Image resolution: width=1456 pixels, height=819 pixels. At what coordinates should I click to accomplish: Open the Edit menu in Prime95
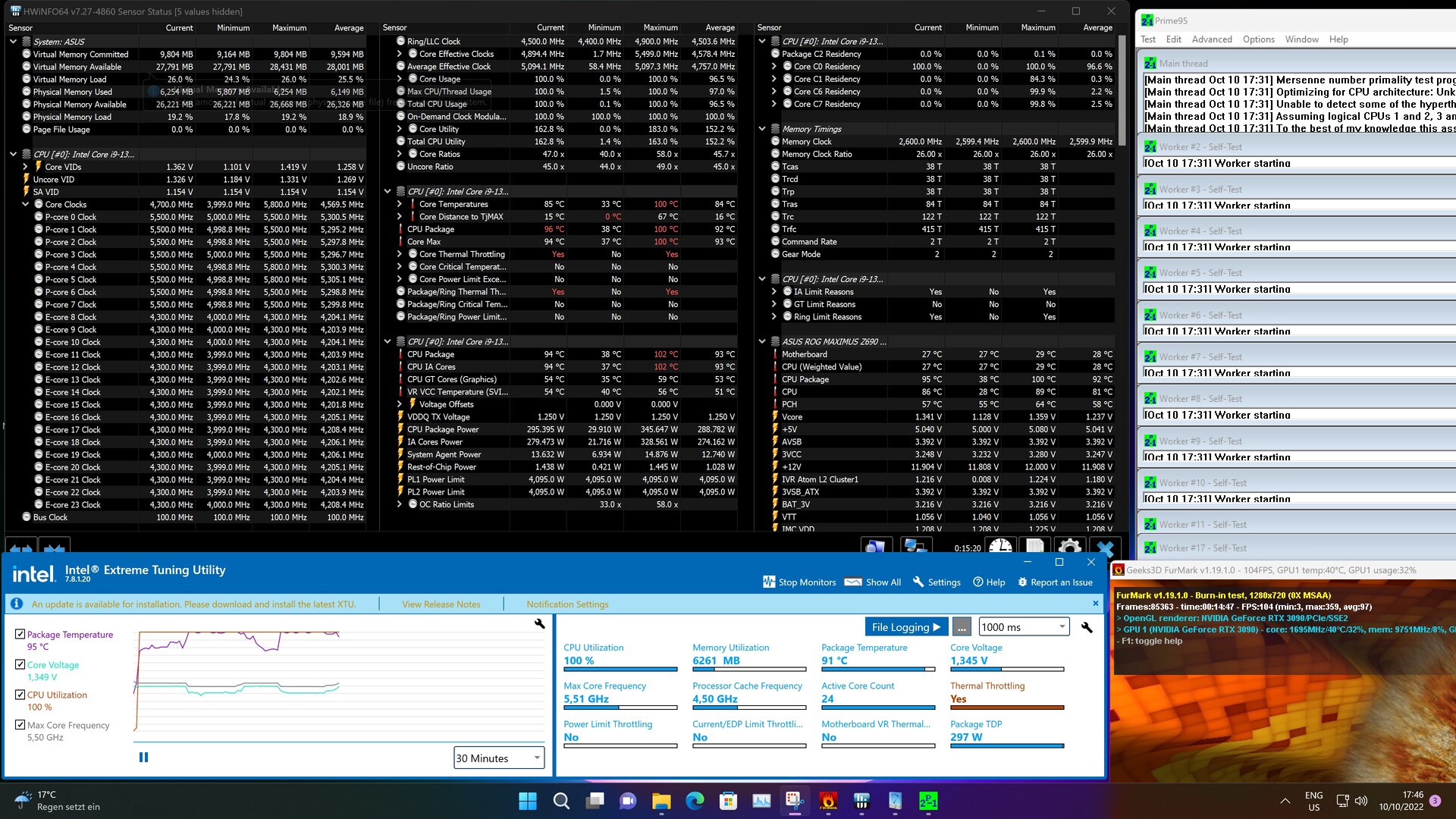(1174, 39)
